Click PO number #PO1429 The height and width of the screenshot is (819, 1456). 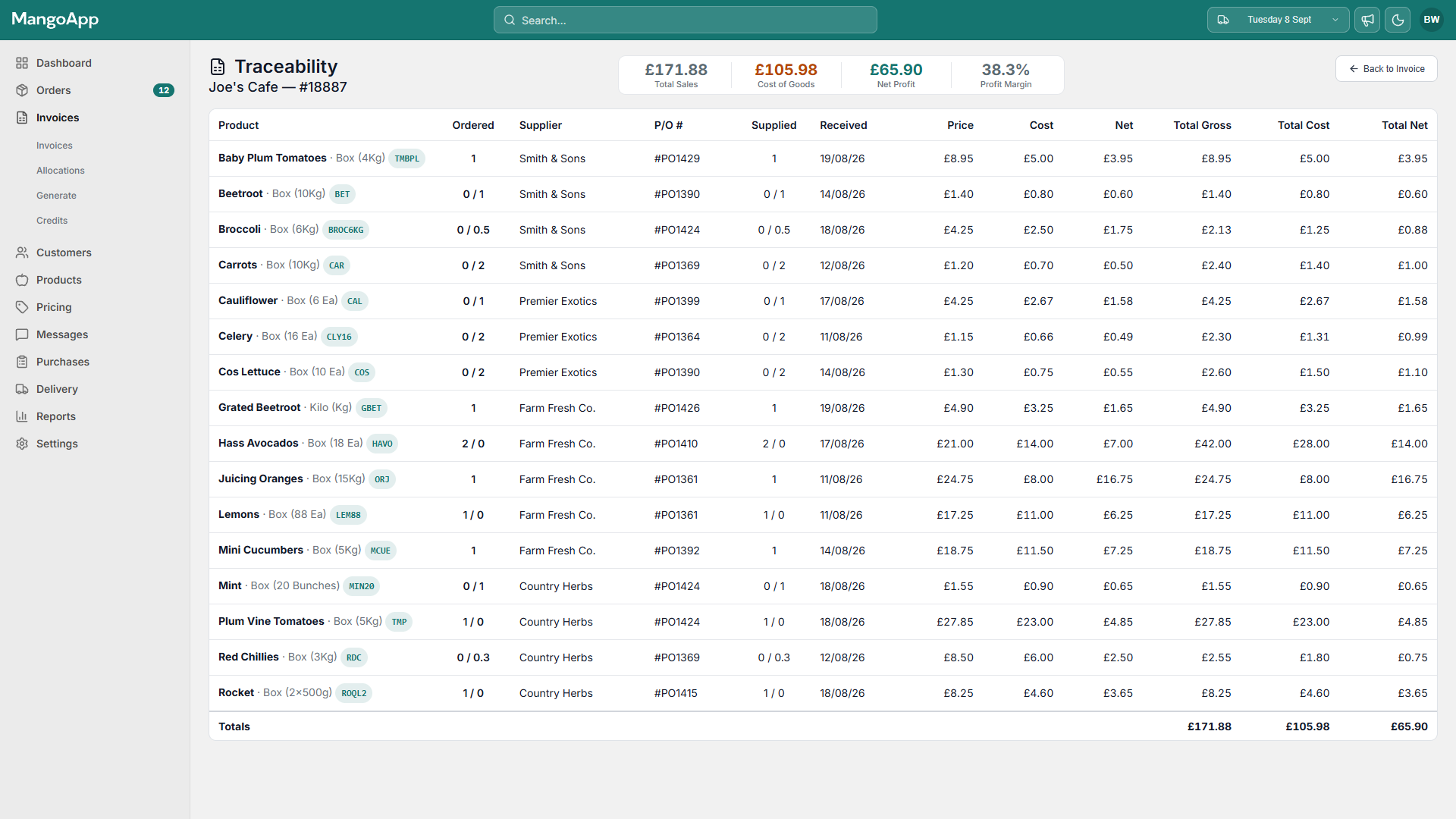point(677,158)
